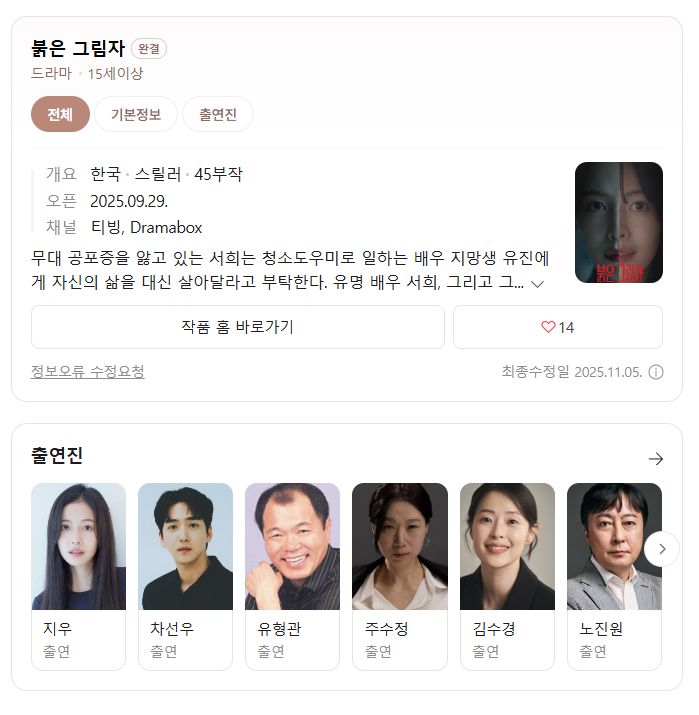Open the 붉은 그림자 poster thumbnail
The image size is (699, 715).
coord(618,223)
